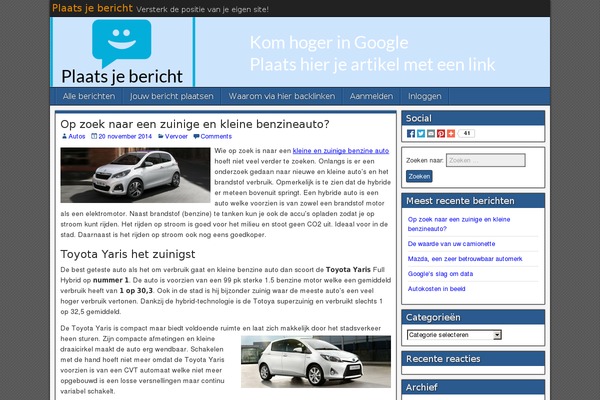
Task: Open Alle berichten menu item
Action: [x=89, y=96]
